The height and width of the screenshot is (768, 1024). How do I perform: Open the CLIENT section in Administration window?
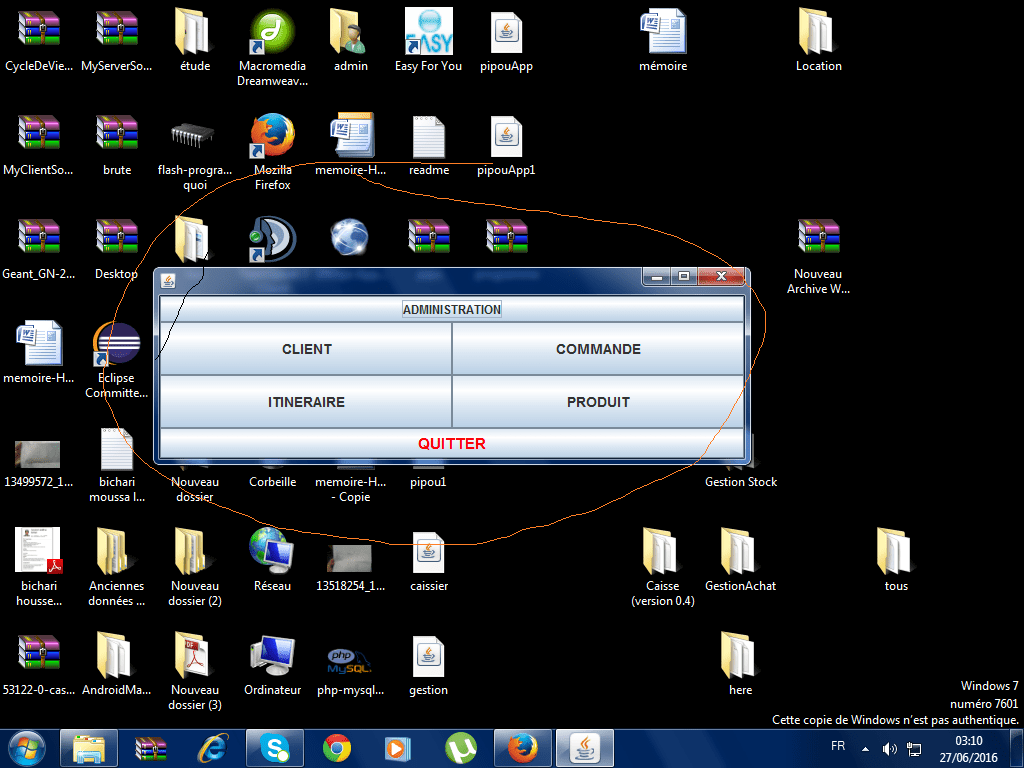pos(306,349)
